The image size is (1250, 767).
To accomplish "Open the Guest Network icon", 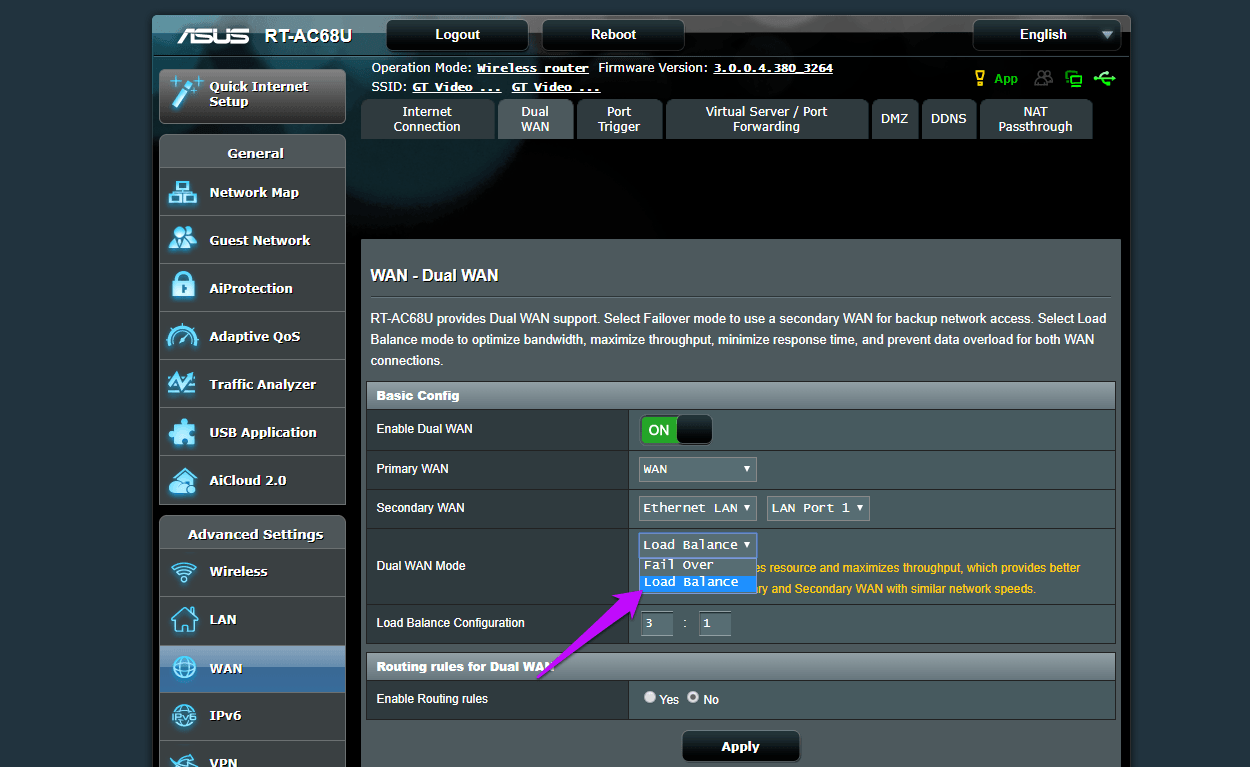I will pyautogui.click(x=183, y=240).
